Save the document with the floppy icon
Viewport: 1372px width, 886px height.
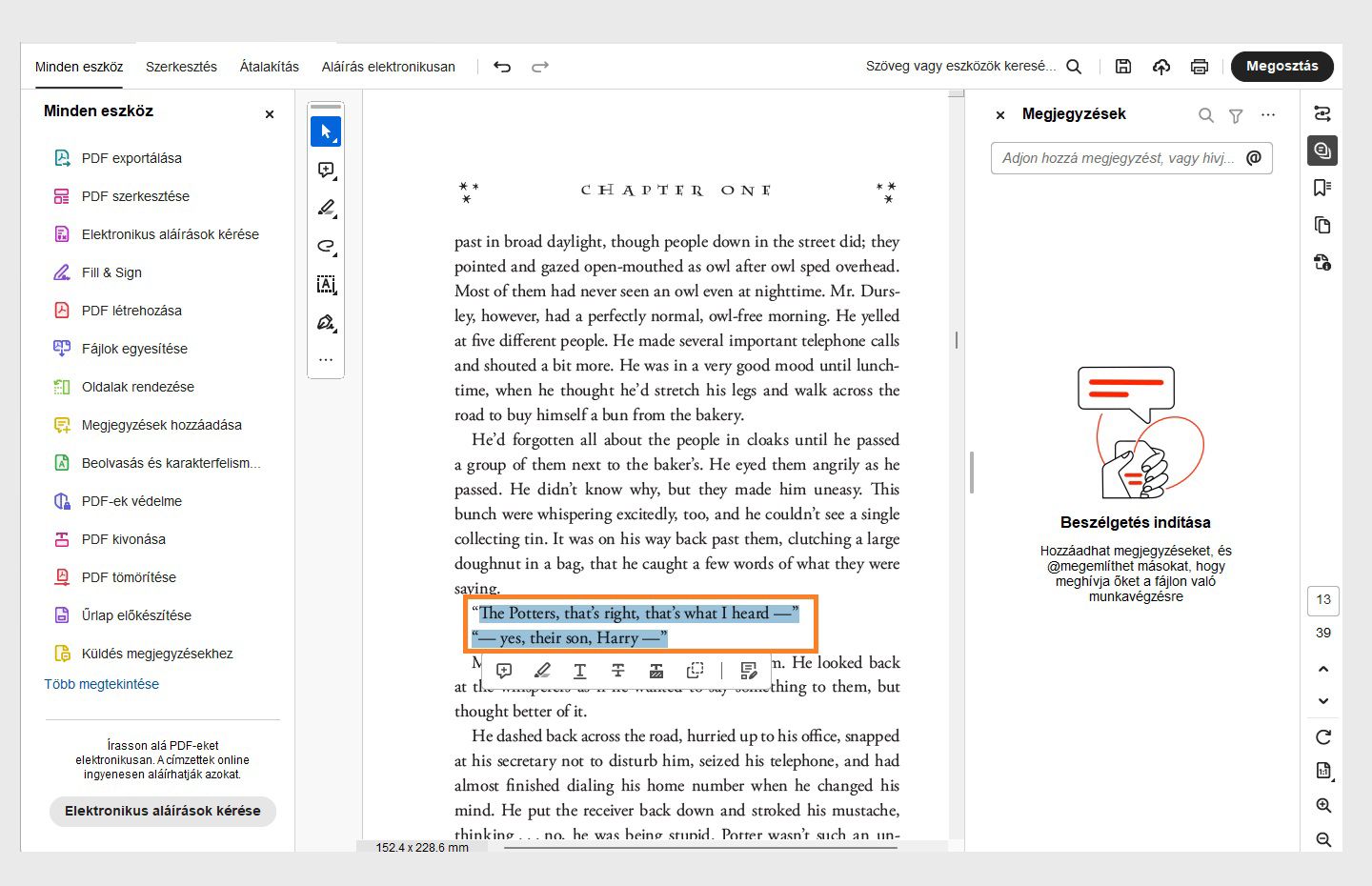coord(1123,67)
